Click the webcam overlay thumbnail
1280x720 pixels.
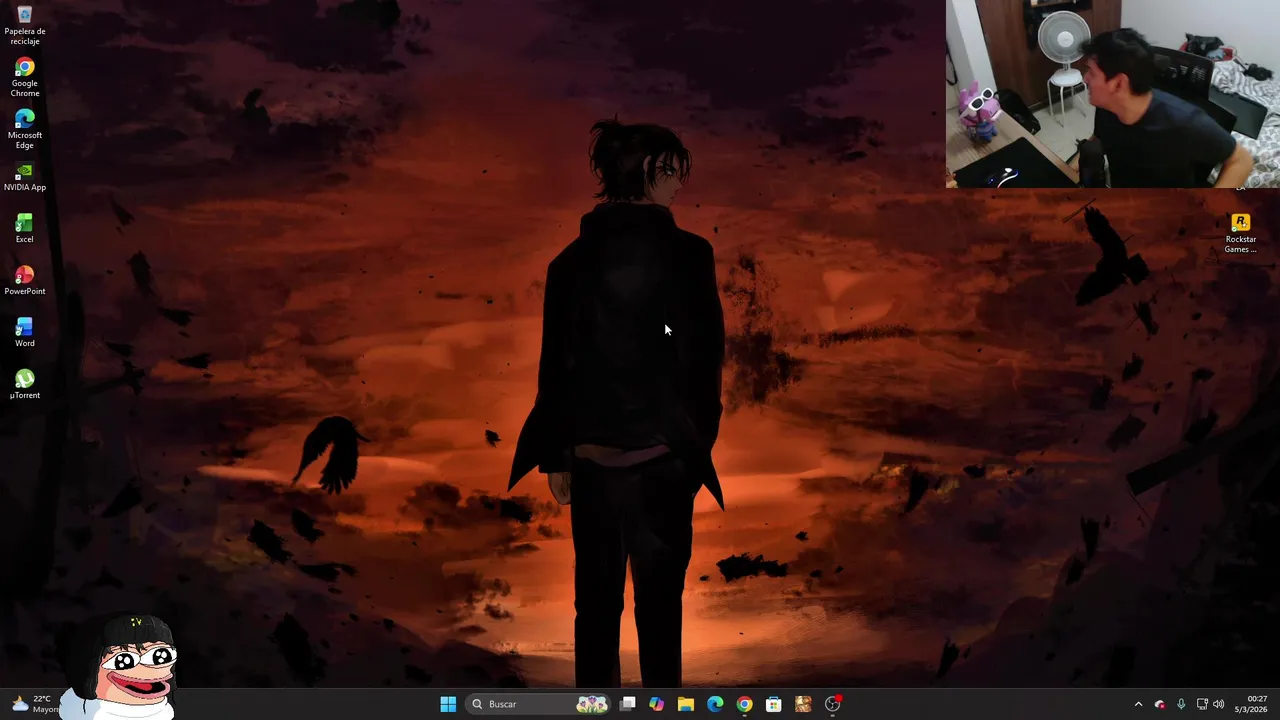[x=1113, y=94]
